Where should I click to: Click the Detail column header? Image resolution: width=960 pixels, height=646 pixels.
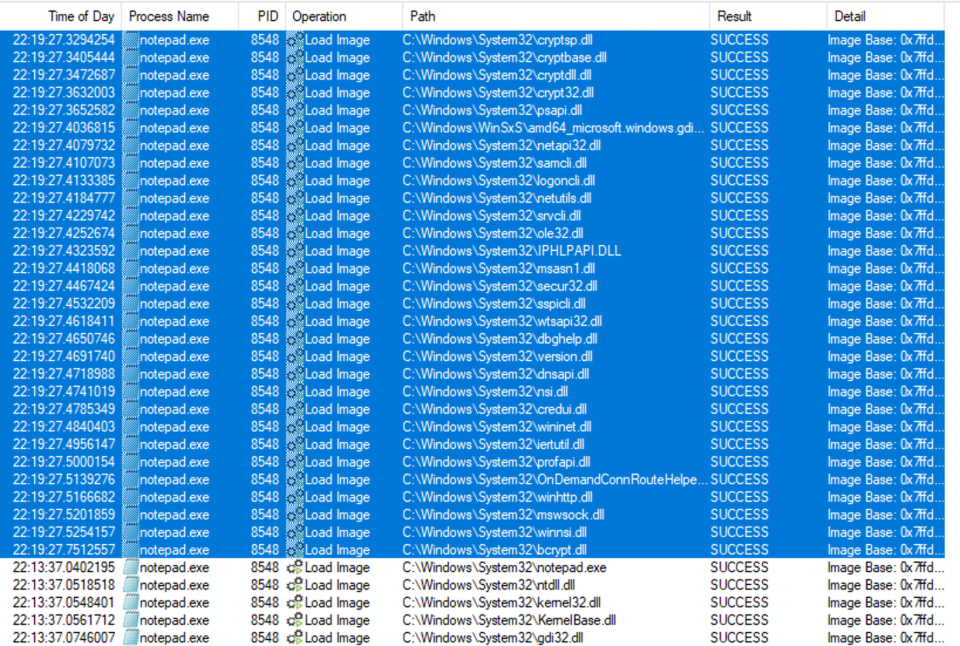tap(849, 16)
